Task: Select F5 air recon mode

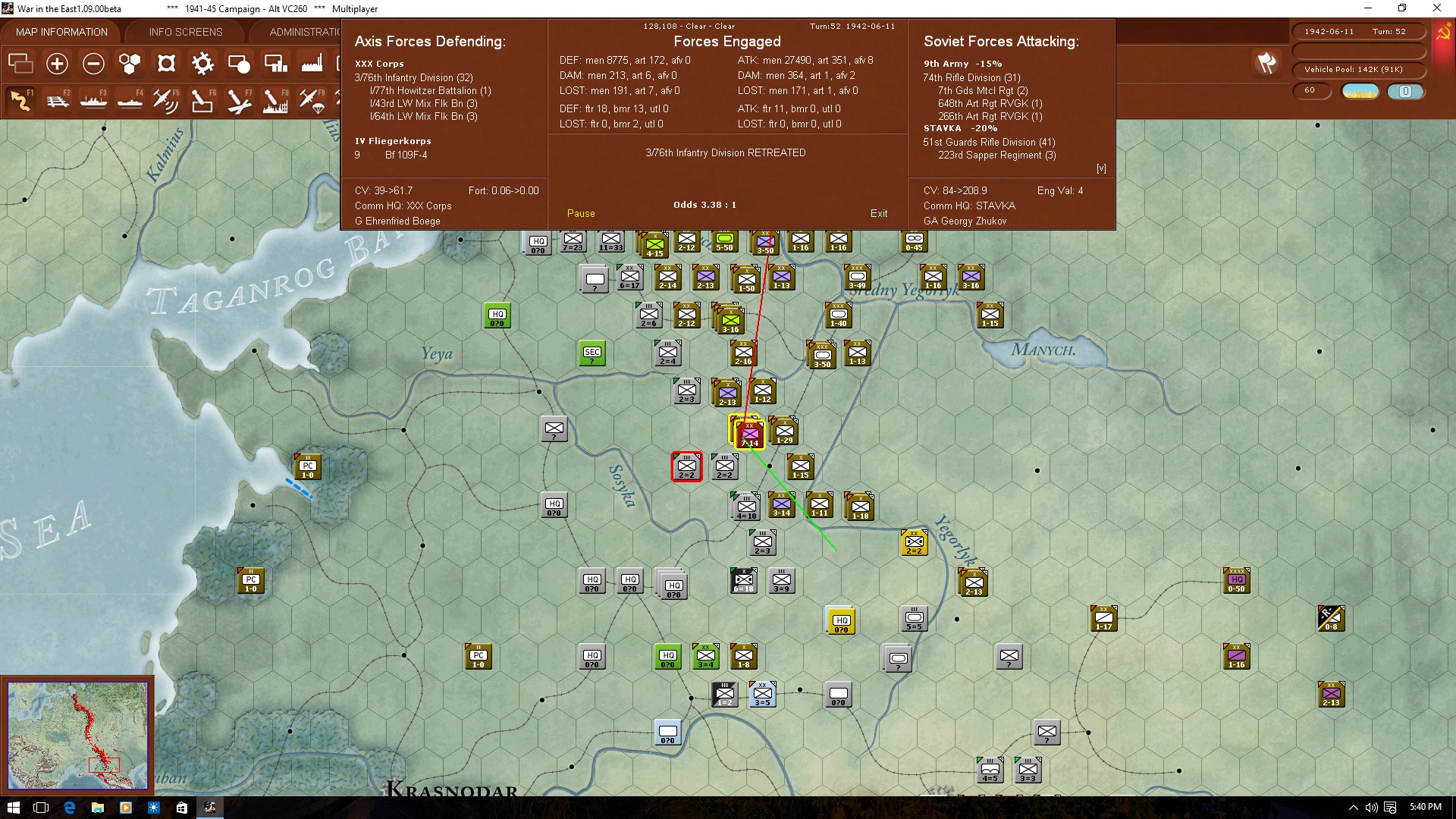Action: click(x=166, y=100)
